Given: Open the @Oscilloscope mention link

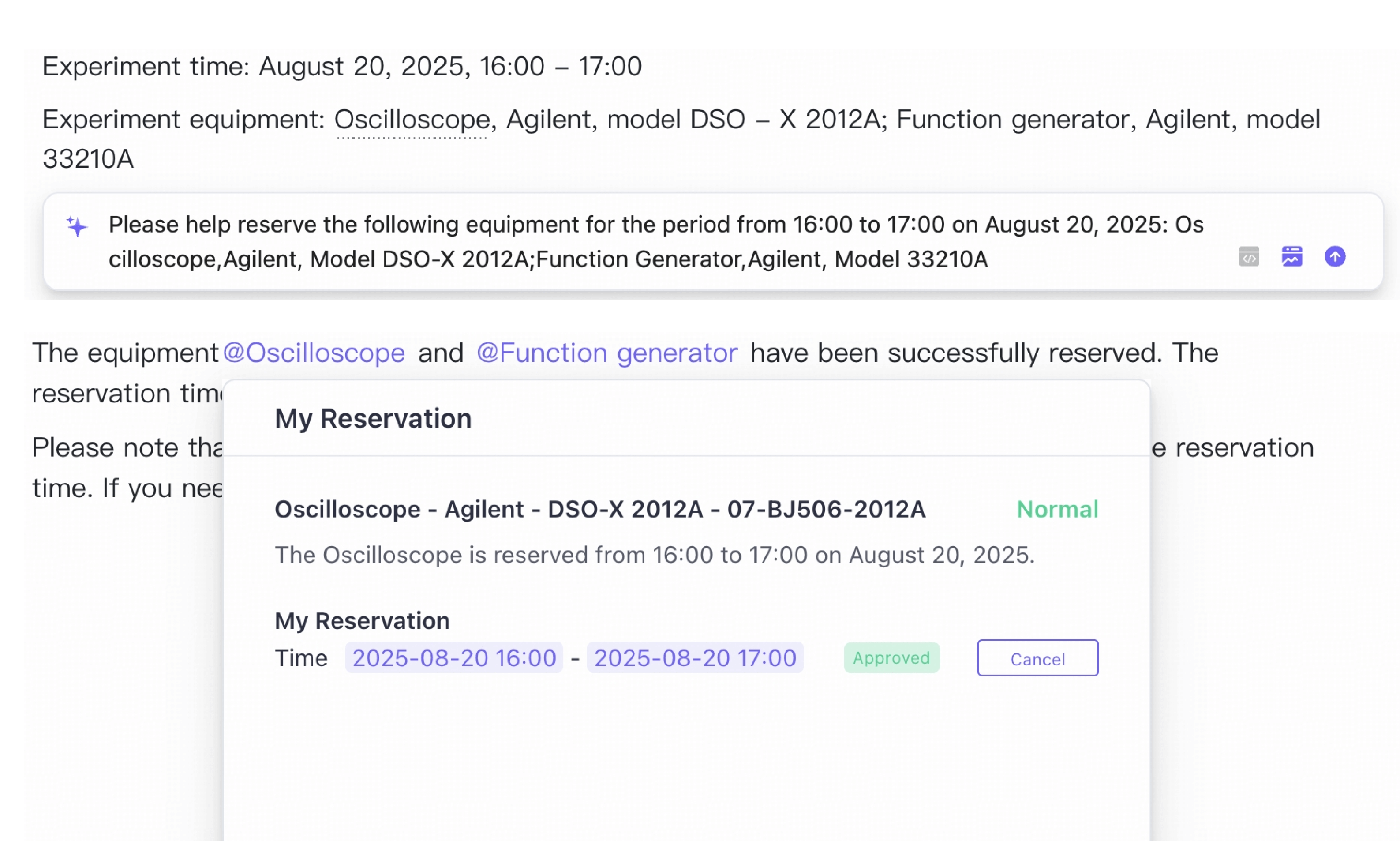Looking at the screenshot, I should click(x=314, y=353).
